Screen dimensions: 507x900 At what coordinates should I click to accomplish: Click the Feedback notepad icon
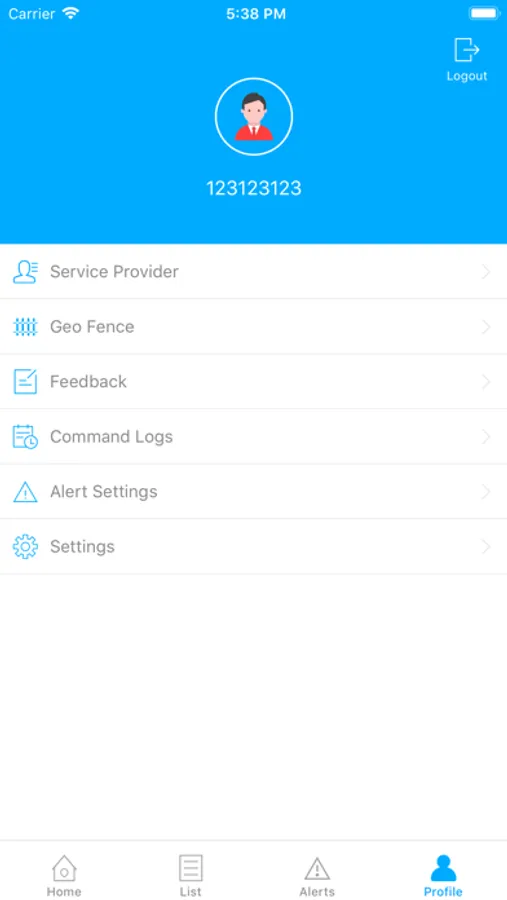tap(25, 382)
